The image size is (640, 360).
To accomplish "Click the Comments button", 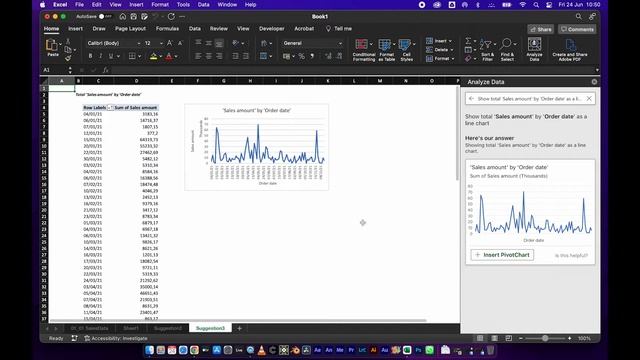I will (577, 29).
